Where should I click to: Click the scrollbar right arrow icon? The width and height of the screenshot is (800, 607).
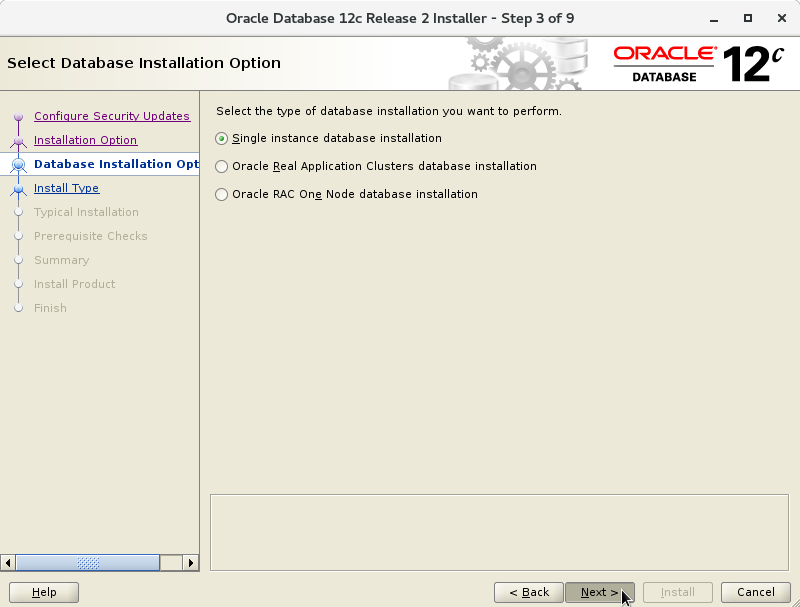click(191, 563)
